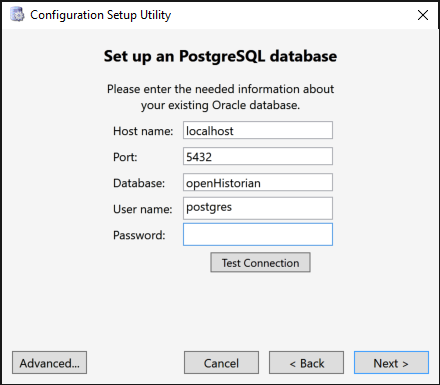Focus the Host name field containing localhost
This screenshot has height=385, width=440.
[258, 130]
